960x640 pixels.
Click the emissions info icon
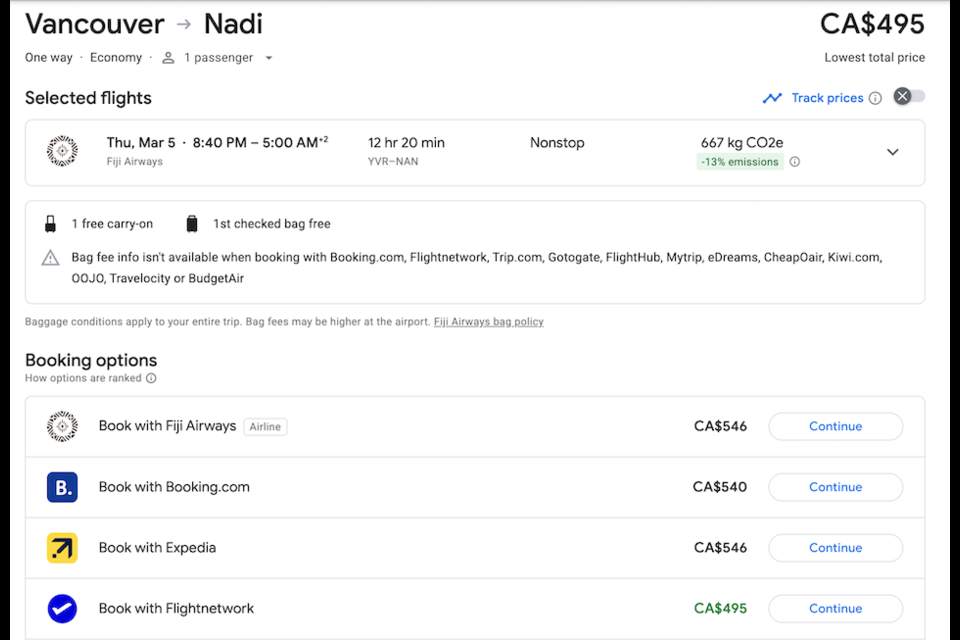795,162
